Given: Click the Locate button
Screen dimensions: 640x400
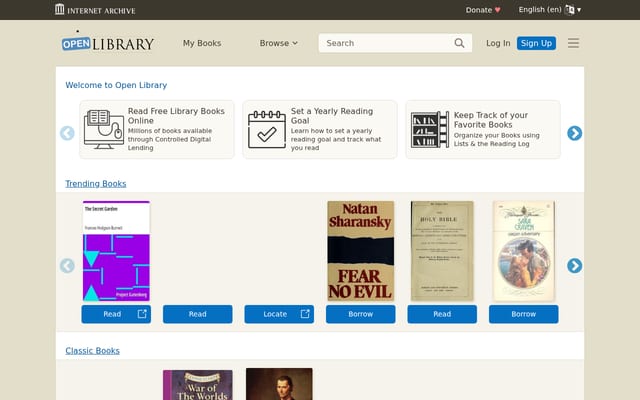Looking at the screenshot, I should (279, 314).
